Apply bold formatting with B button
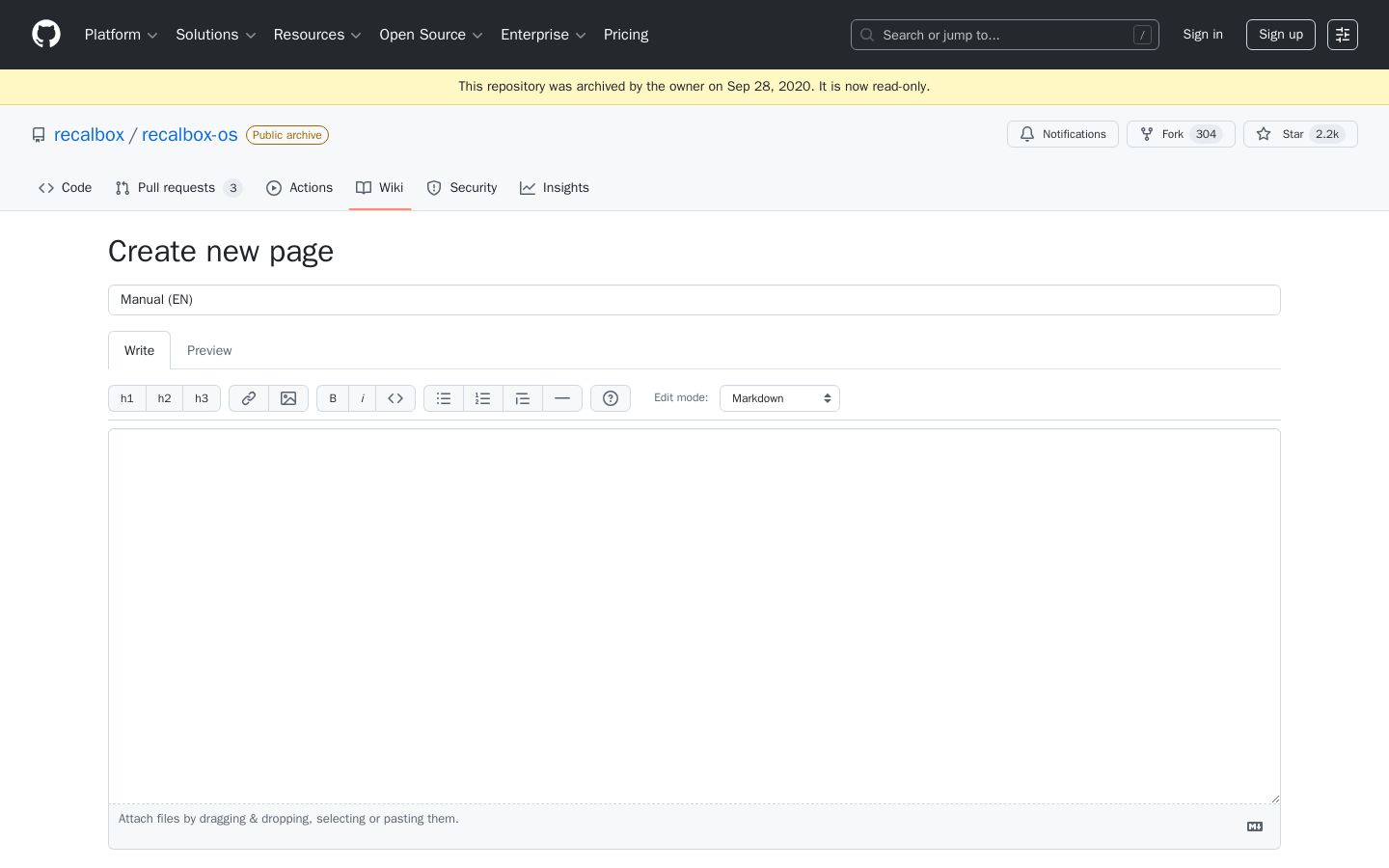1389x868 pixels. coord(333,398)
